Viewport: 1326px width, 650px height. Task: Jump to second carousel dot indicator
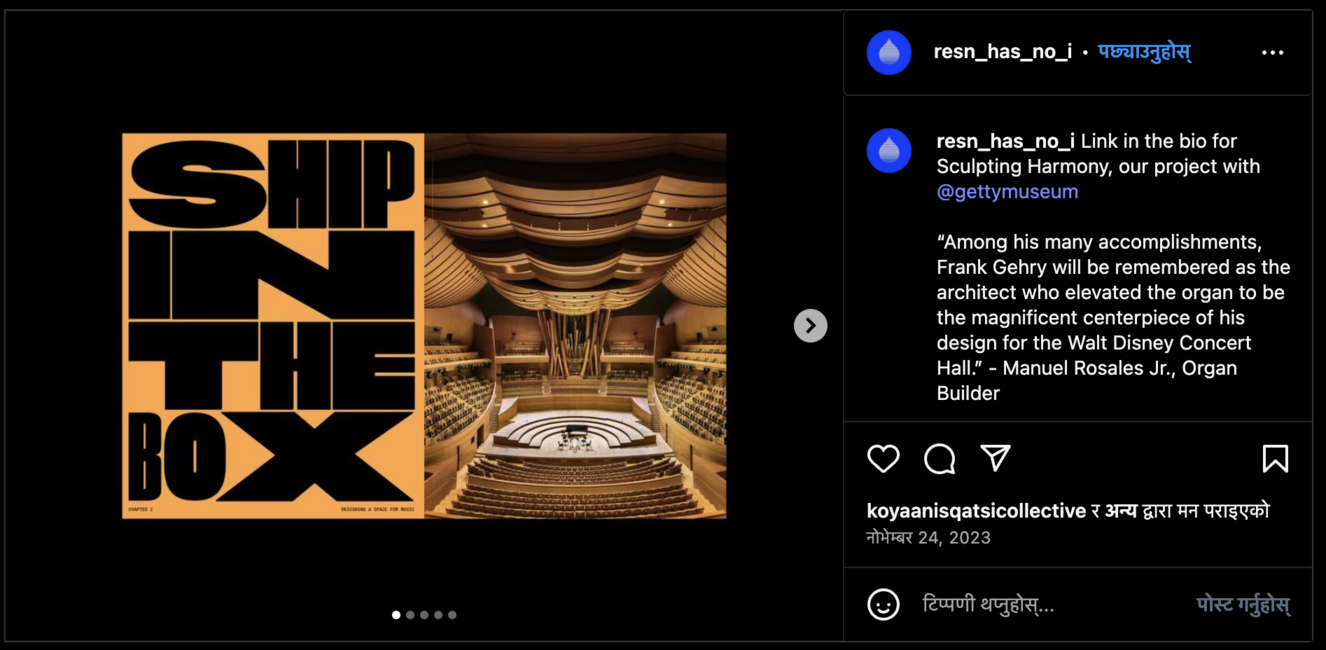point(410,615)
